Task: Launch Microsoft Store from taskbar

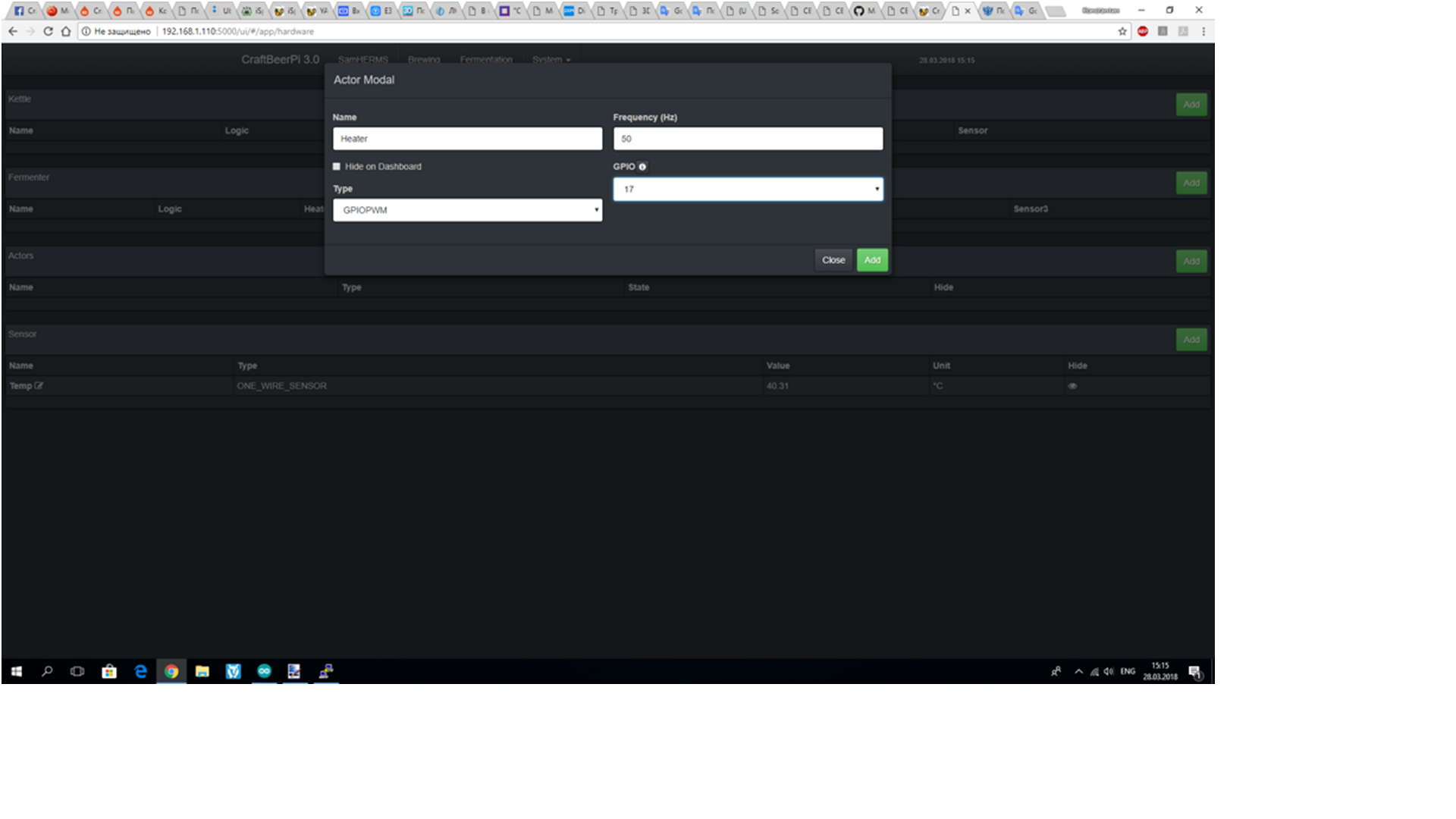Action: tap(109, 671)
